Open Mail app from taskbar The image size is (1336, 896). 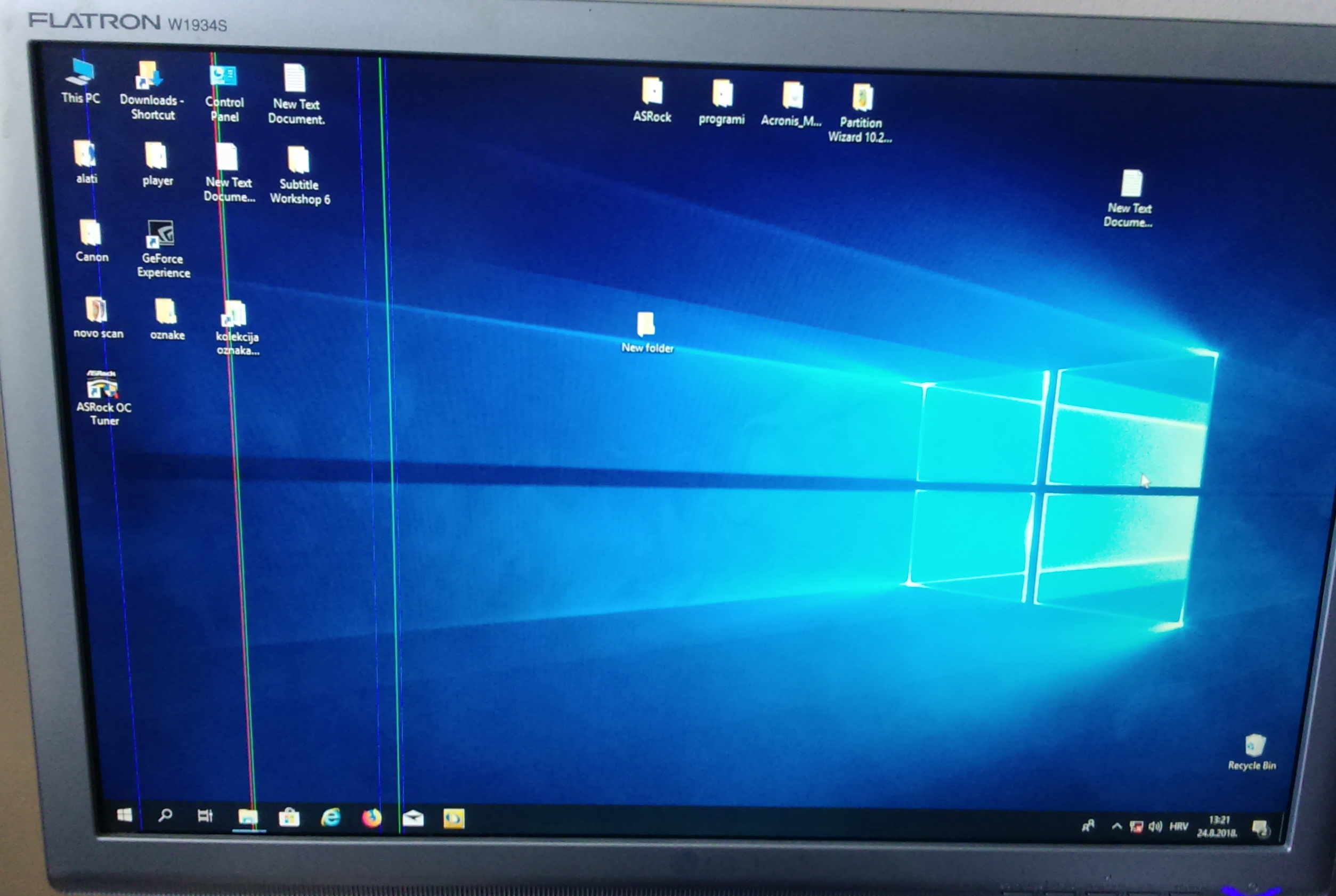[413, 819]
